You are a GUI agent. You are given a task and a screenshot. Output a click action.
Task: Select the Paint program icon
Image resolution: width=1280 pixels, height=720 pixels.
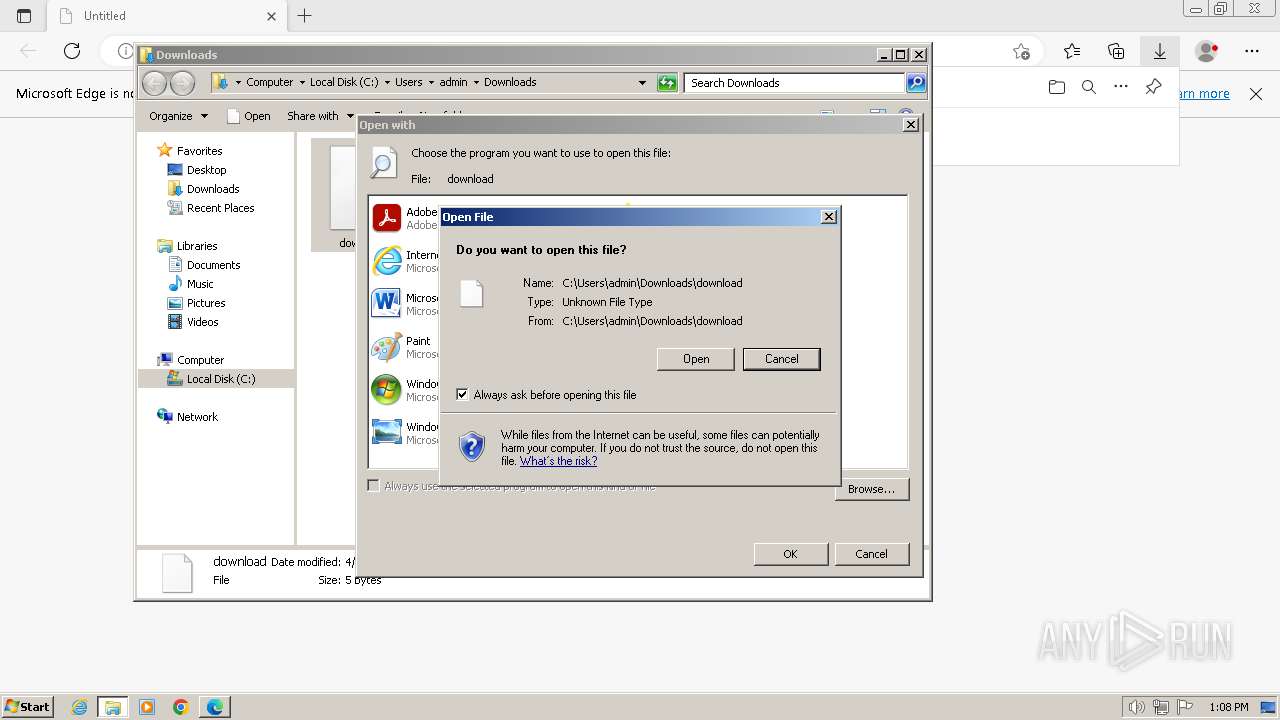pyautogui.click(x=386, y=347)
